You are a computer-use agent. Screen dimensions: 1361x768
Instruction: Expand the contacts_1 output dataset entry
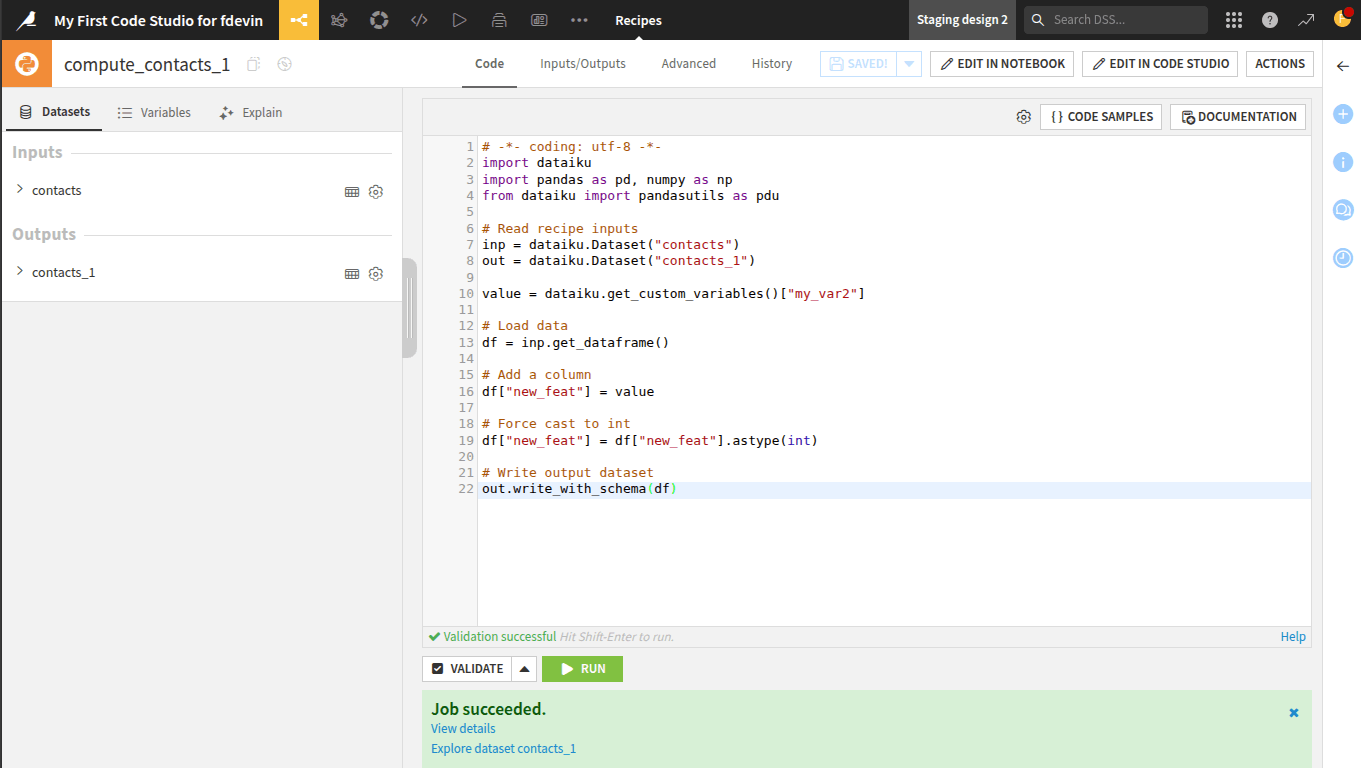click(x=19, y=272)
